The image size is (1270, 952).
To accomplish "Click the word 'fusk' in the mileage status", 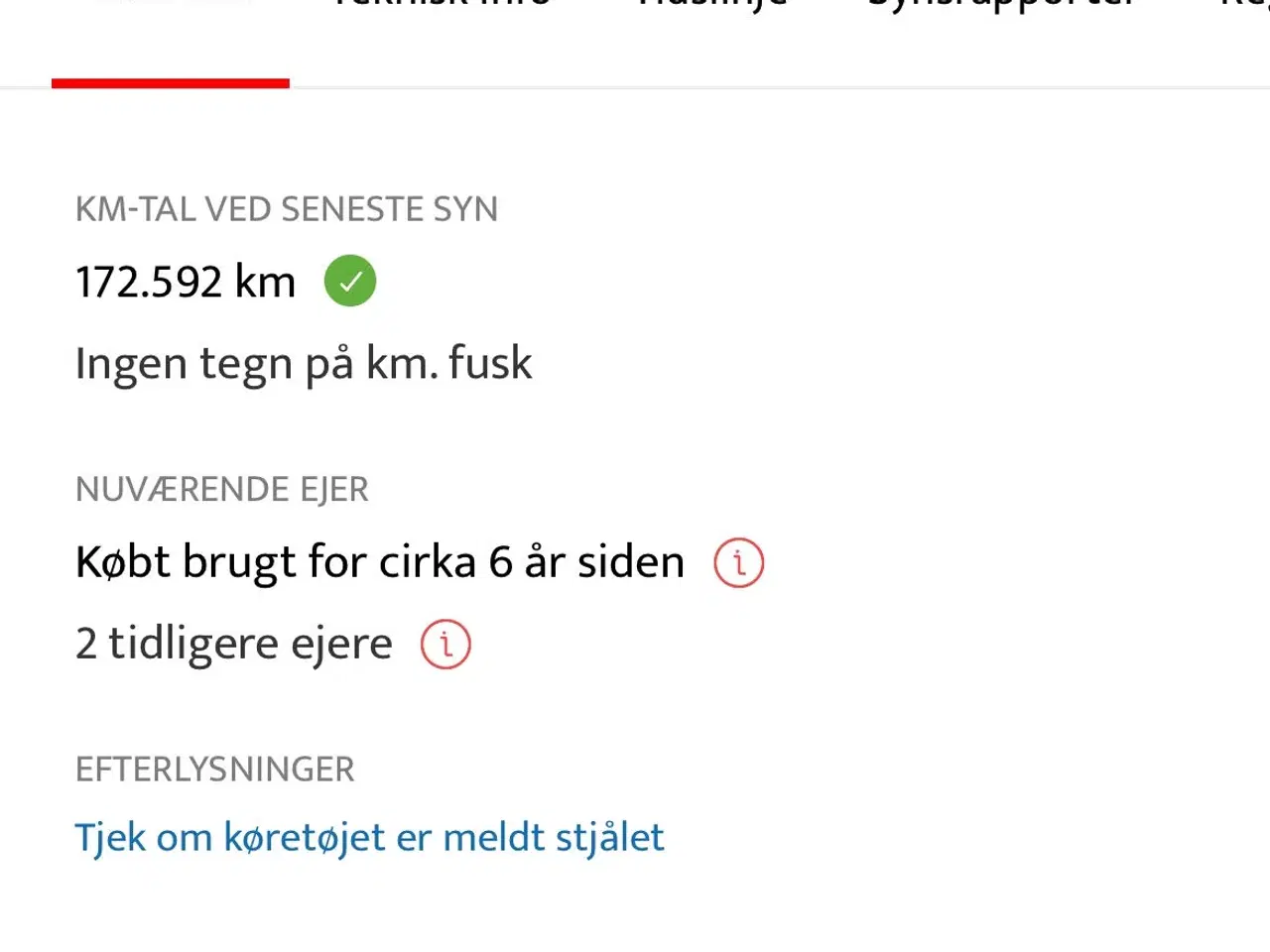I will (x=490, y=364).
